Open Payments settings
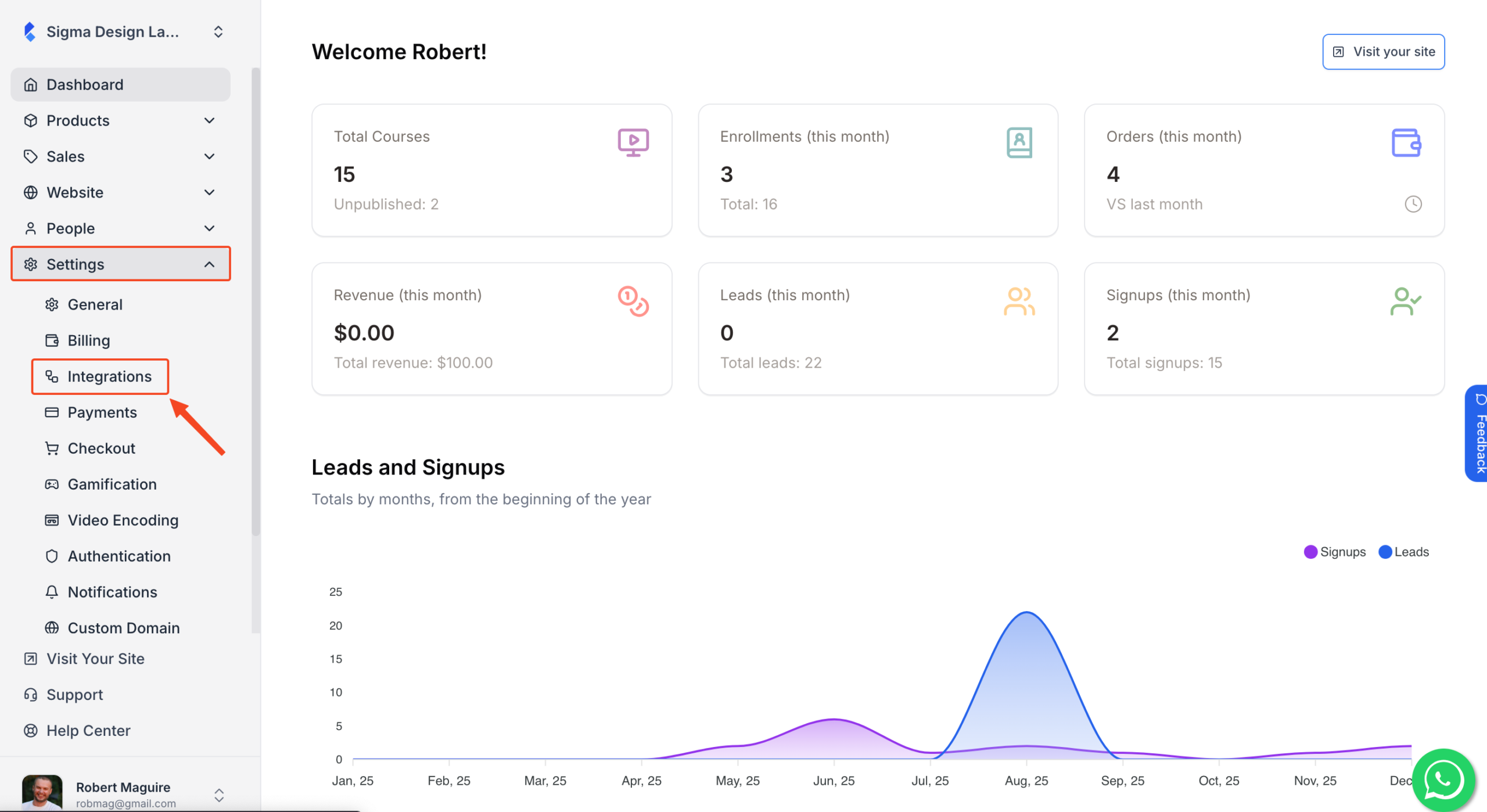Image resolution: width=1487 pixels, height=812 pixels. pos(102,413)
